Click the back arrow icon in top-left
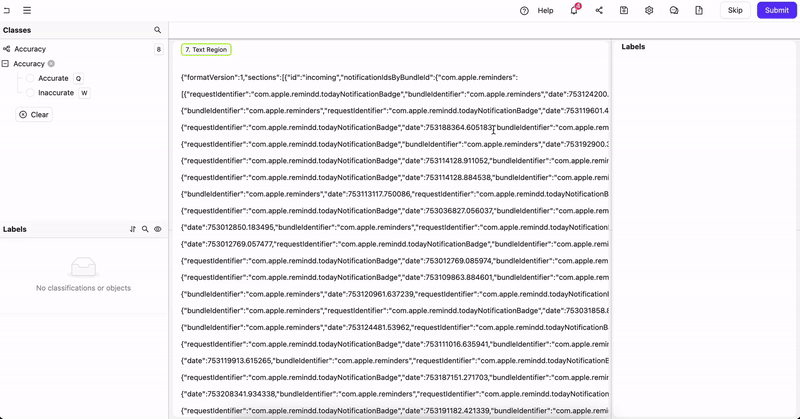The image size is (800, 419). [x=7, y=10]
